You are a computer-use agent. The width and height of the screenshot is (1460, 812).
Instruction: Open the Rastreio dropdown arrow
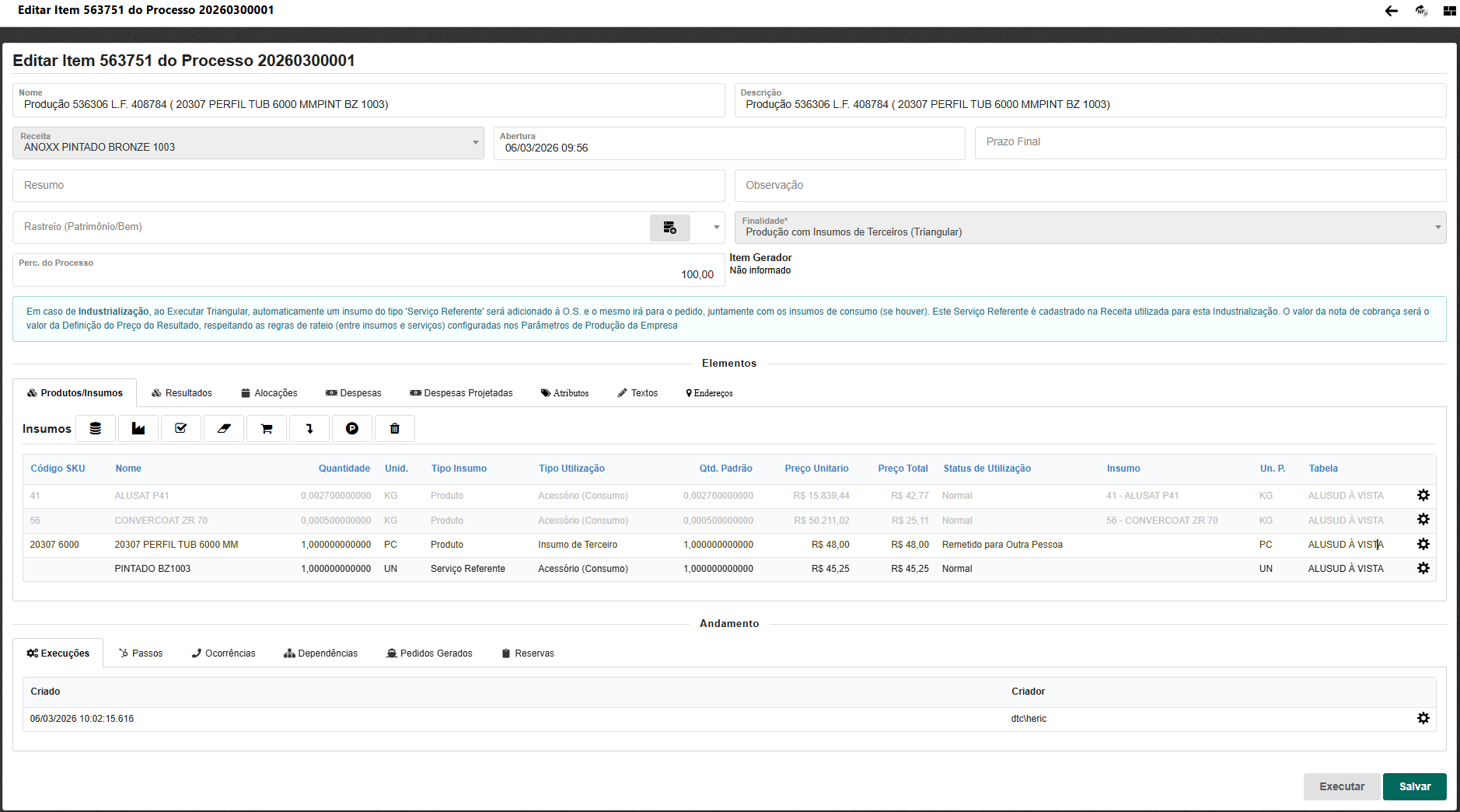coord(716,228)
